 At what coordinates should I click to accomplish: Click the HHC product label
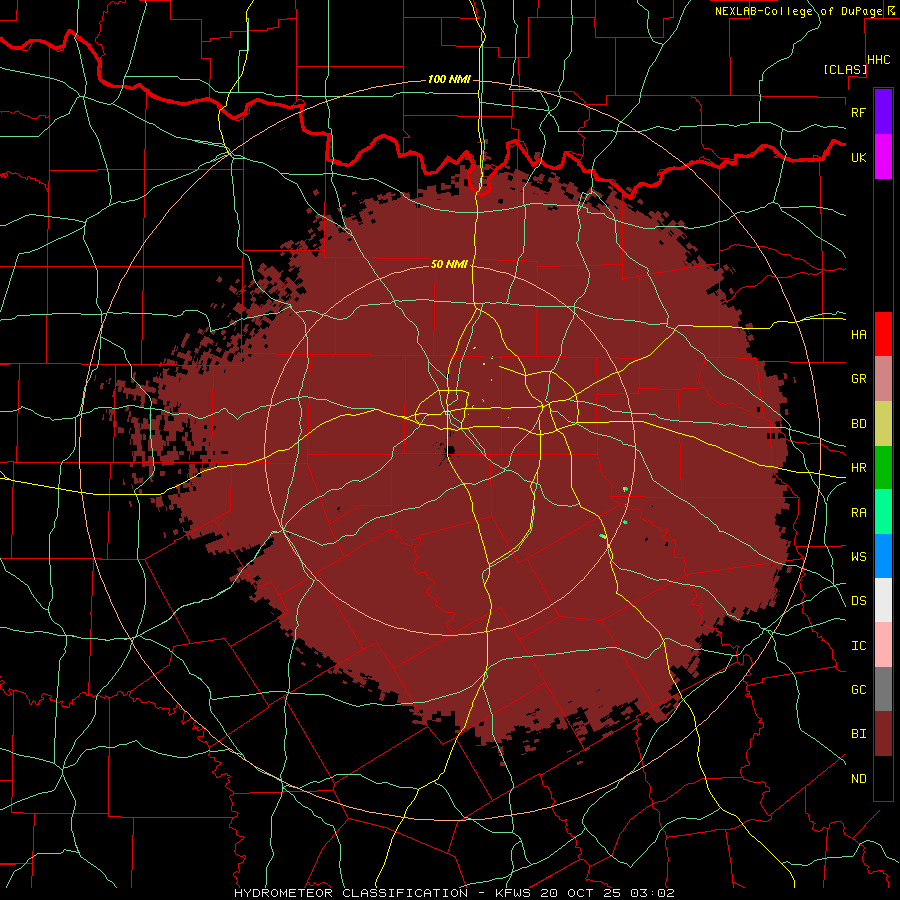pos(879,60)
